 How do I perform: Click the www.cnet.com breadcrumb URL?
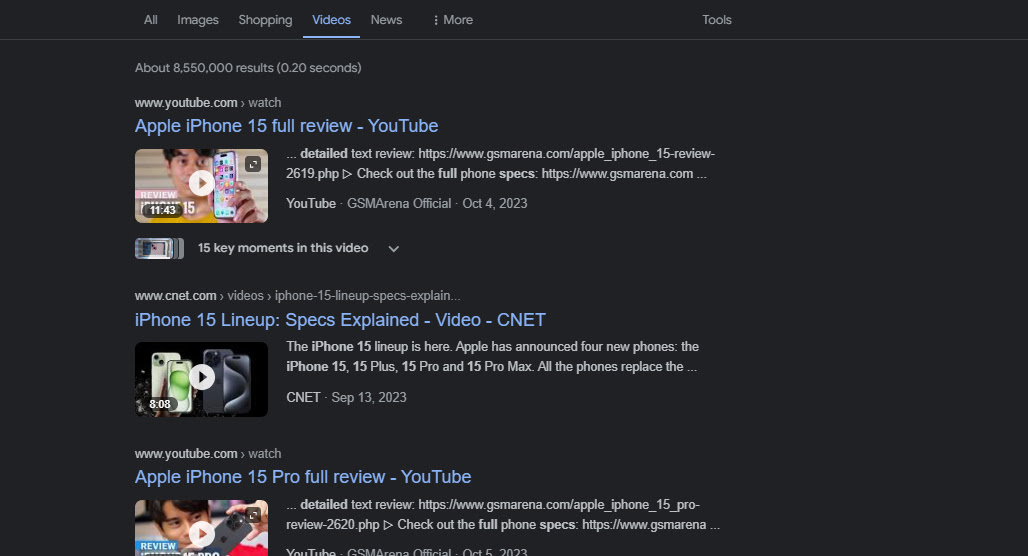click(298, 296)
